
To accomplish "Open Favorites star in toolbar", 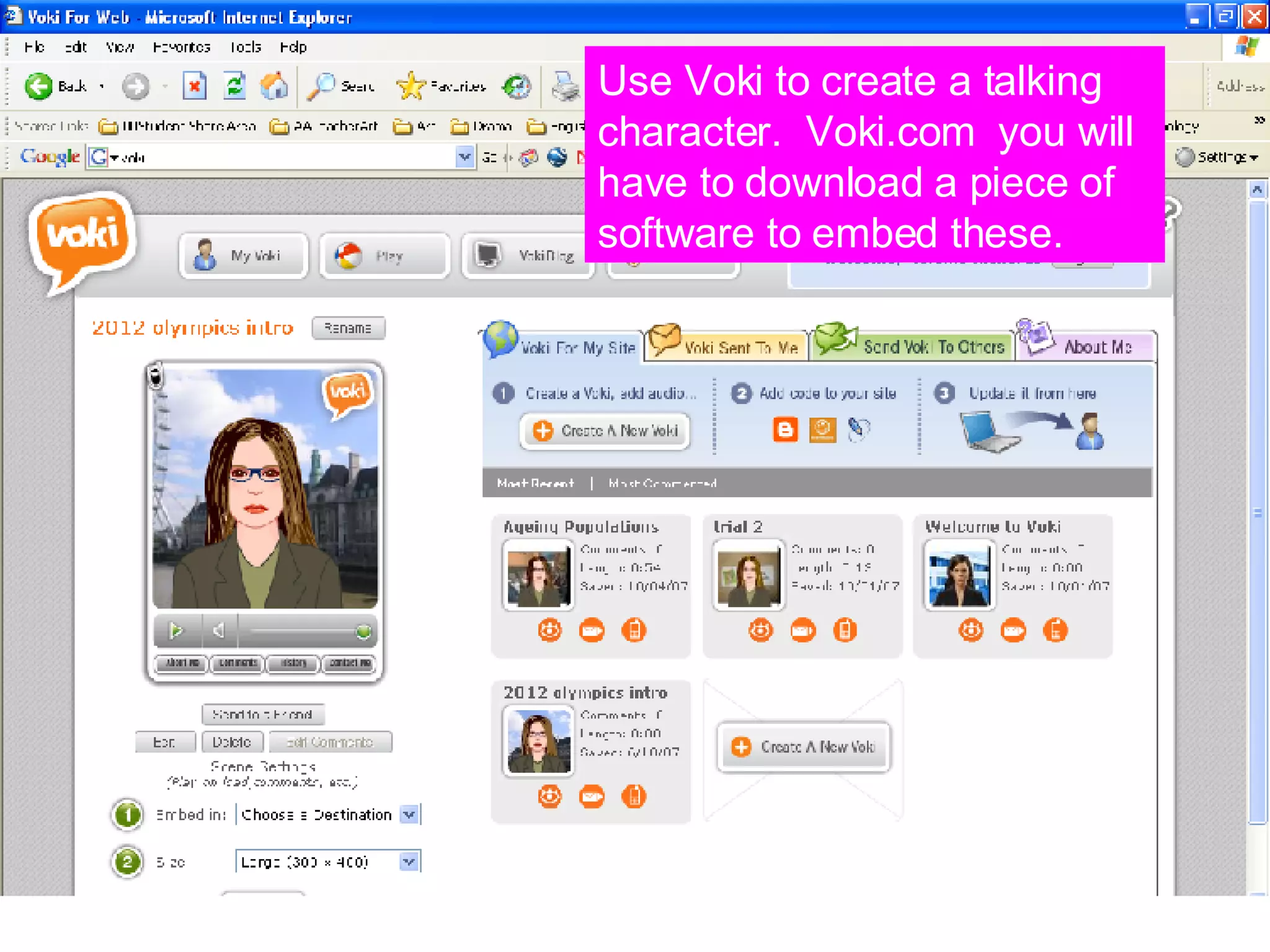I will tap(441, 86).
